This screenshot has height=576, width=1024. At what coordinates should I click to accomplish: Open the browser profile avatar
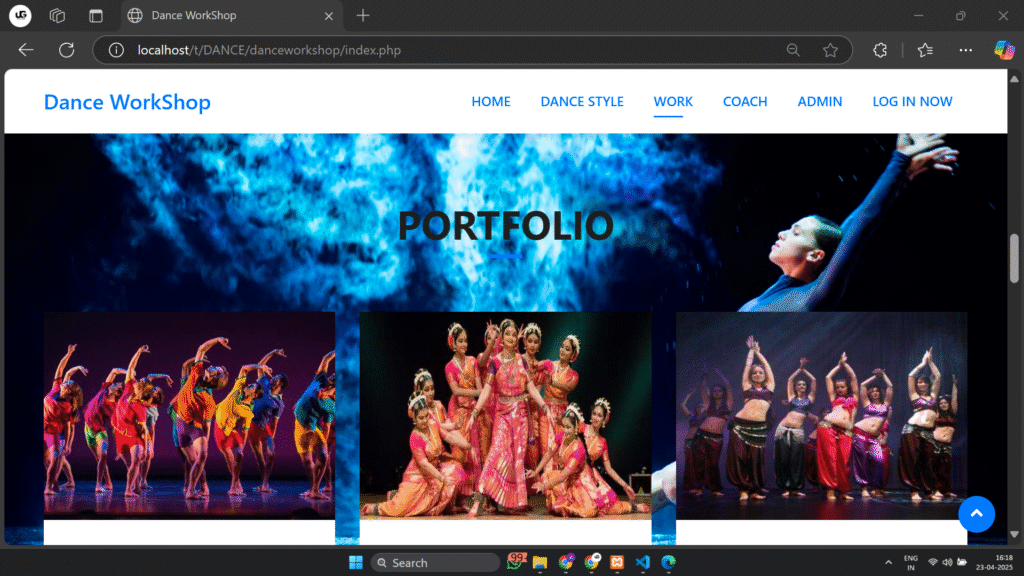pos(20,16)
